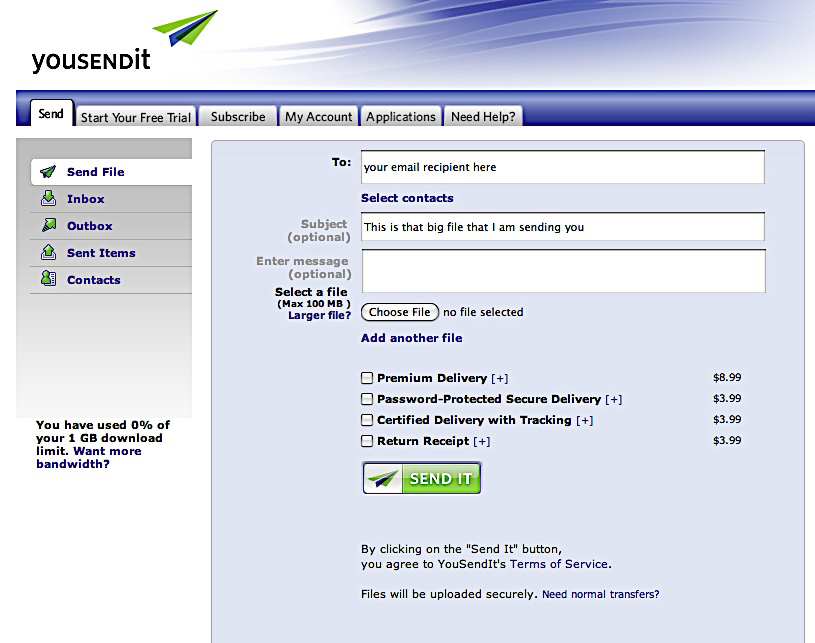815x643 pixels.
Task: Click the Contacts address book icon
Action: (48, 279)
